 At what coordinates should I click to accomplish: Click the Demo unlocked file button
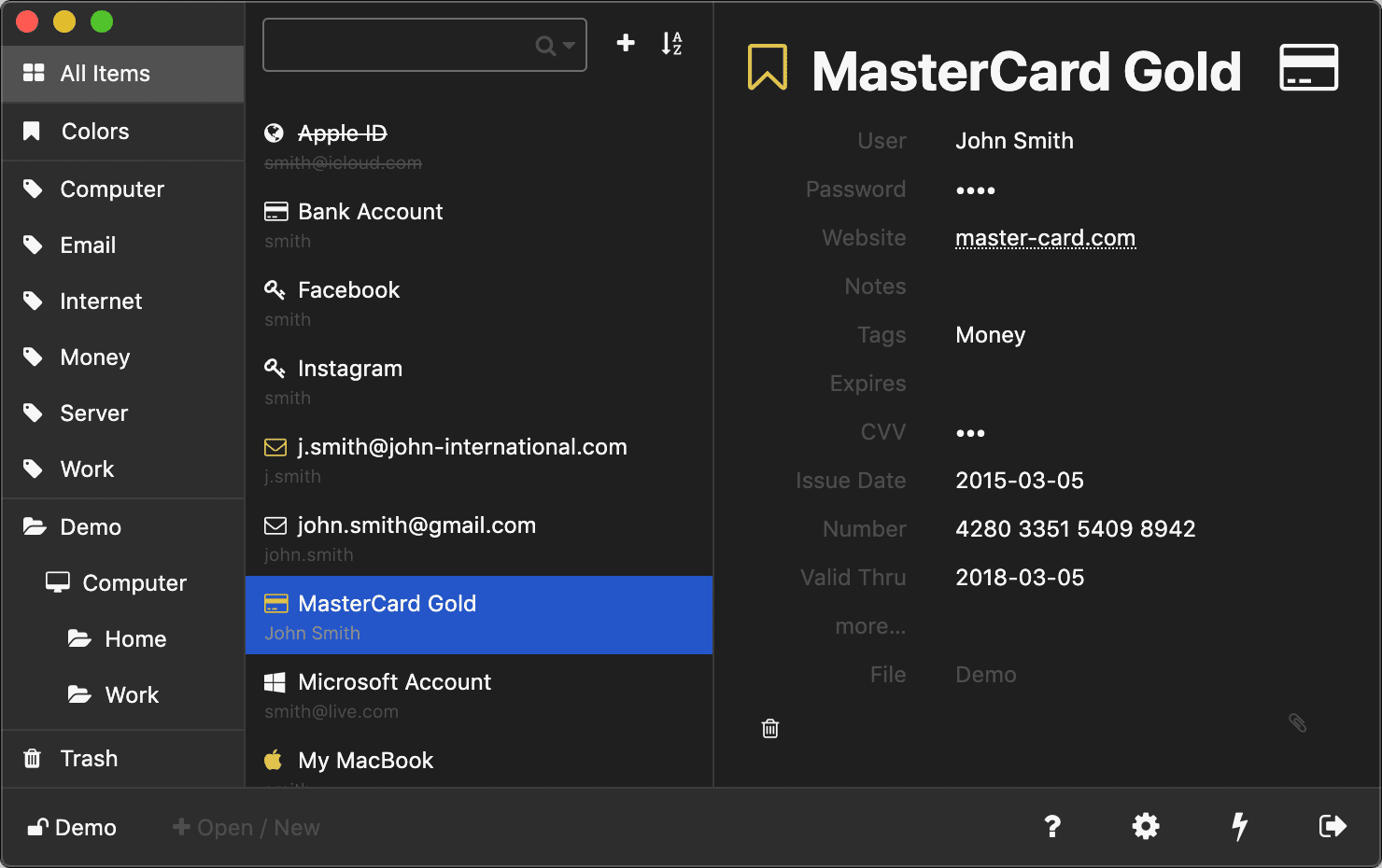(72, 828)
